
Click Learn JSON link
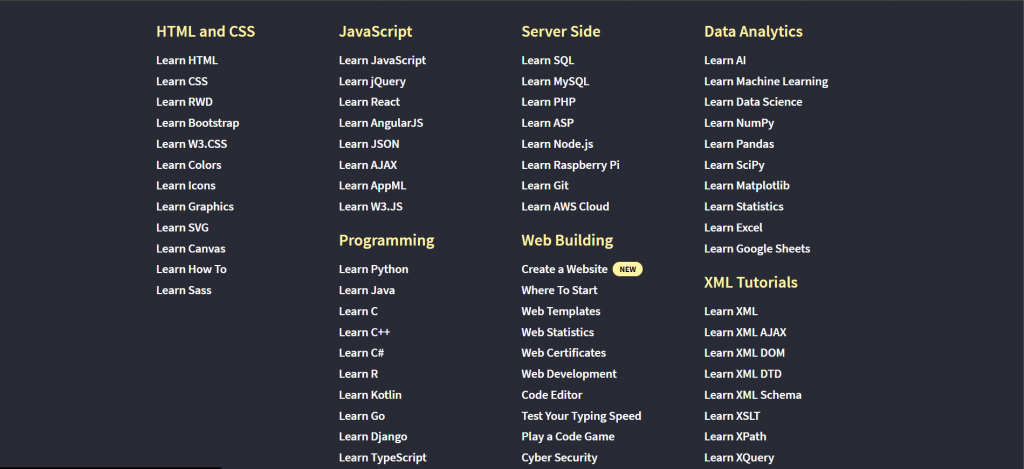point(369,144)
